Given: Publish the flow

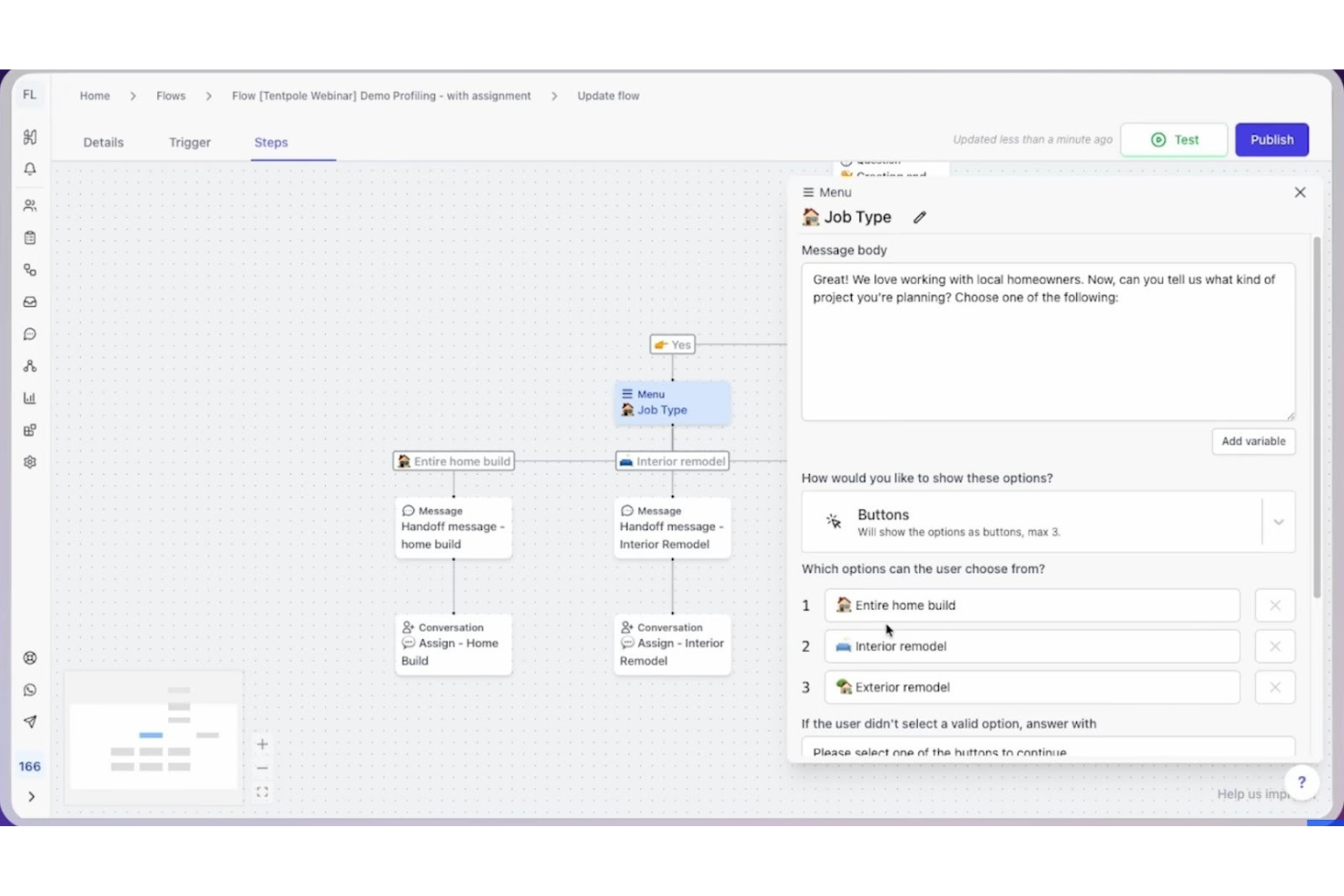Looking at the screenshot, I should [x=1271, y=139].
